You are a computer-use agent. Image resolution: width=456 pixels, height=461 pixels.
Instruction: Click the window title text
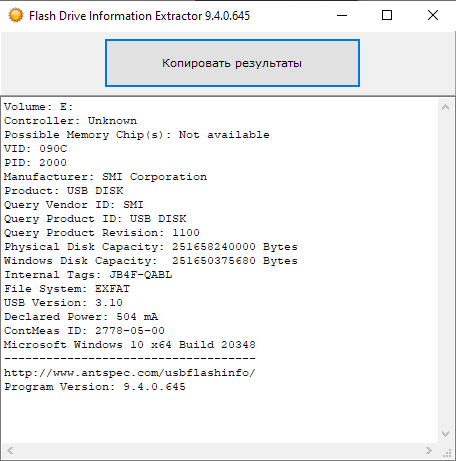[x=139, y=16]
